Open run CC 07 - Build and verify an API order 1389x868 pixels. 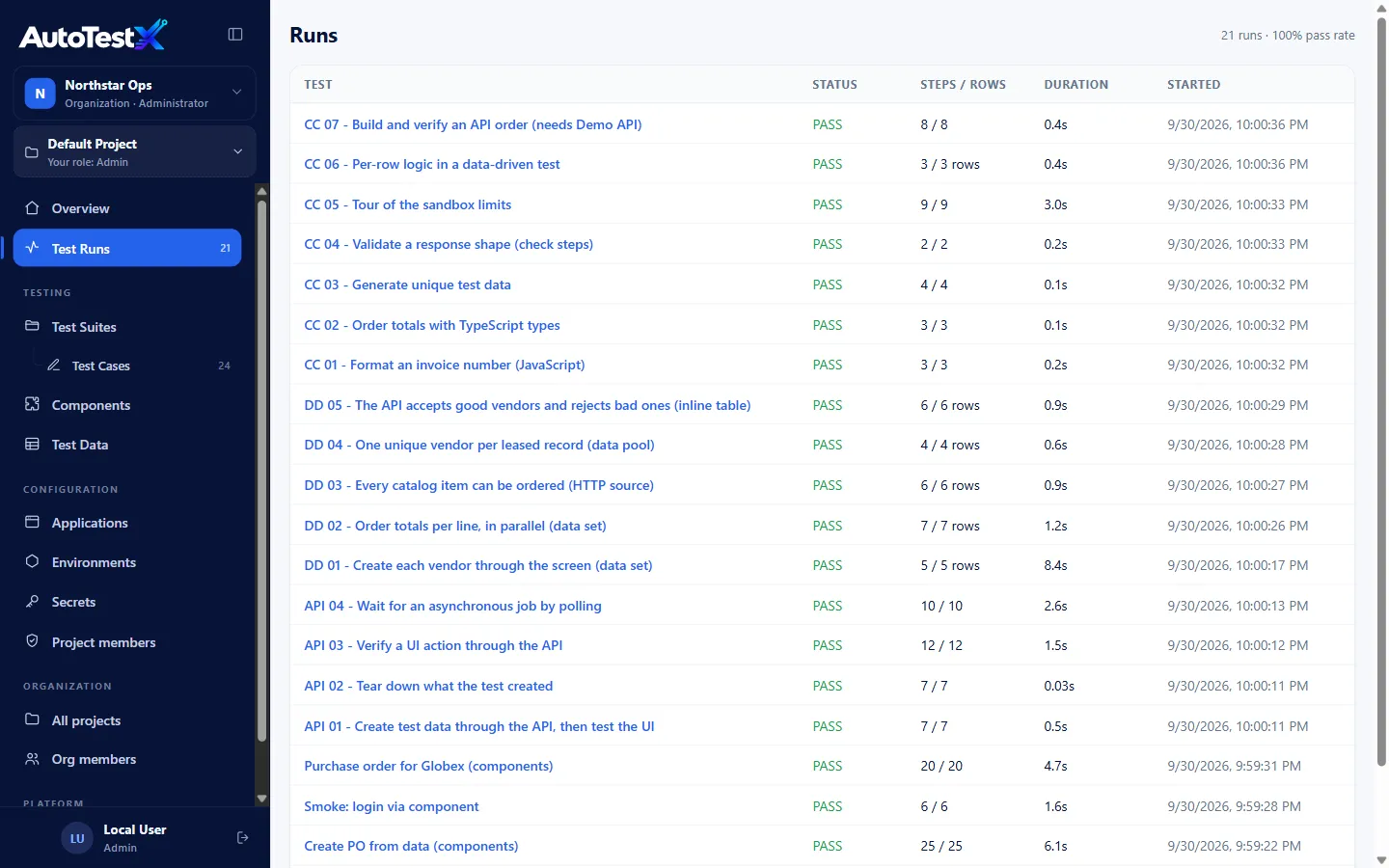pyautogui.click(x=473, y=124)
